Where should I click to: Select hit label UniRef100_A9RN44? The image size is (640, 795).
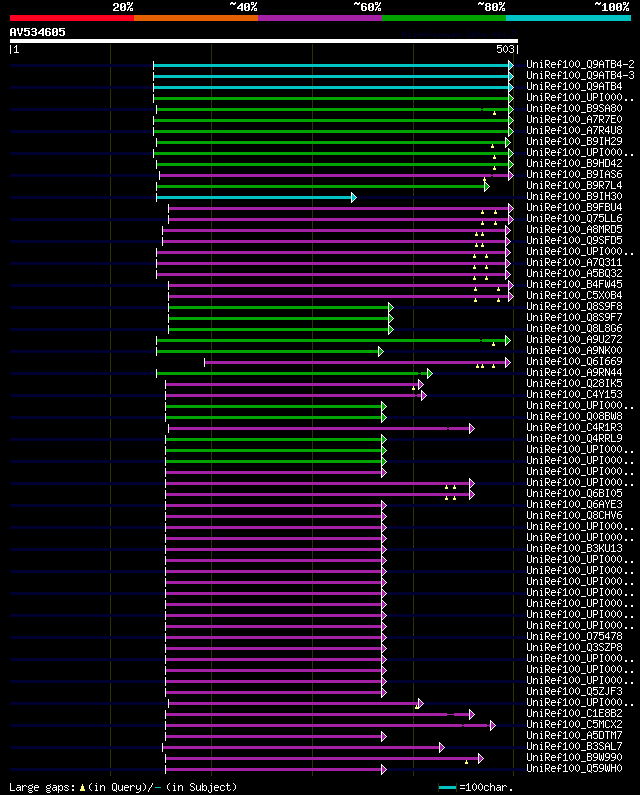574,372
